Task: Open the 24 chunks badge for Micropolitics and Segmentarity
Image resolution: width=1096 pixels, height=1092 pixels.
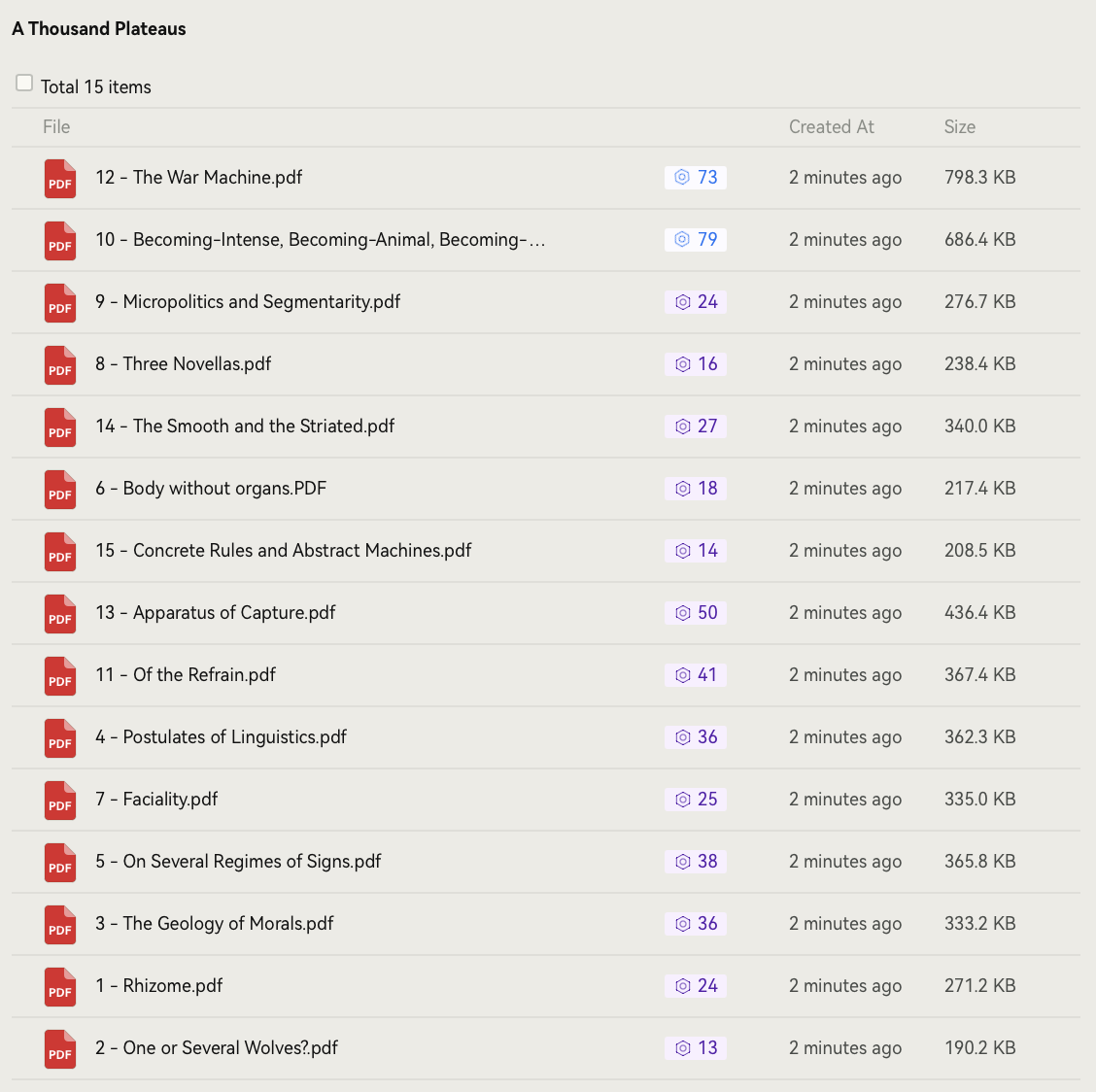Action: [696, 302]
